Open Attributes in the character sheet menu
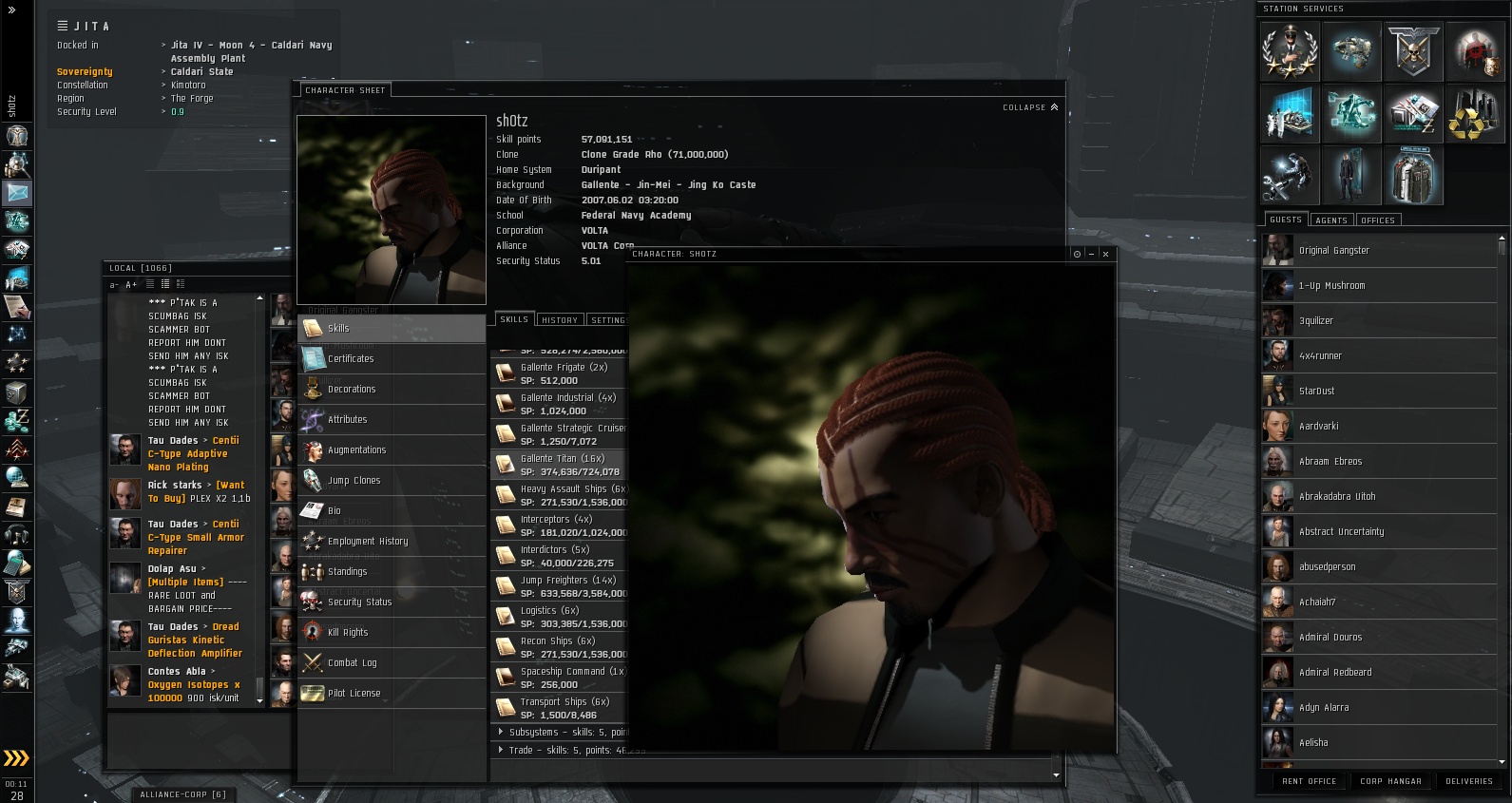Image resolution: width=1512 pixels, height=803 pixels. pos(392,419)
